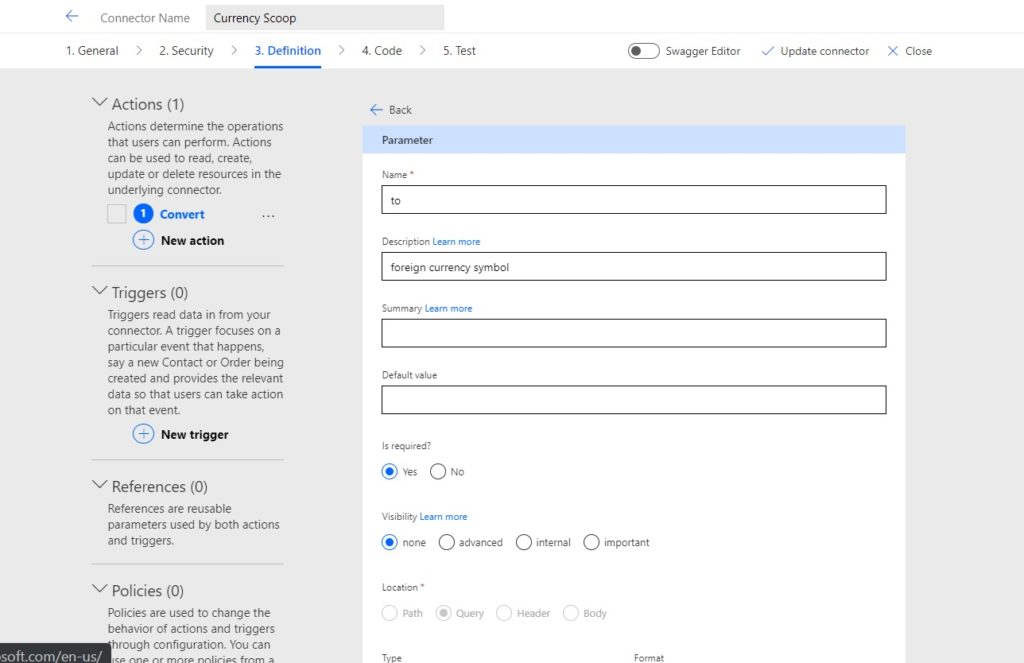Viewport: 1024px width, 663px height.
Task: Choose the advanced visibility option
Action: click(446, 542)
